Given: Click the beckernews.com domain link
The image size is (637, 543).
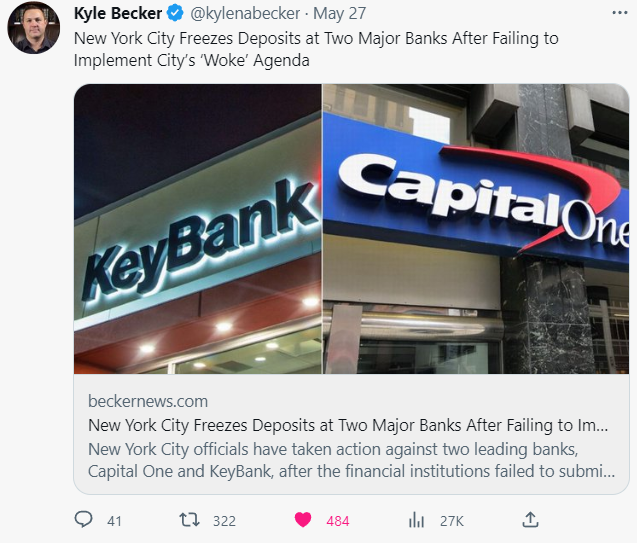Looking at the screenshot, I should click(x=148, y=401).
